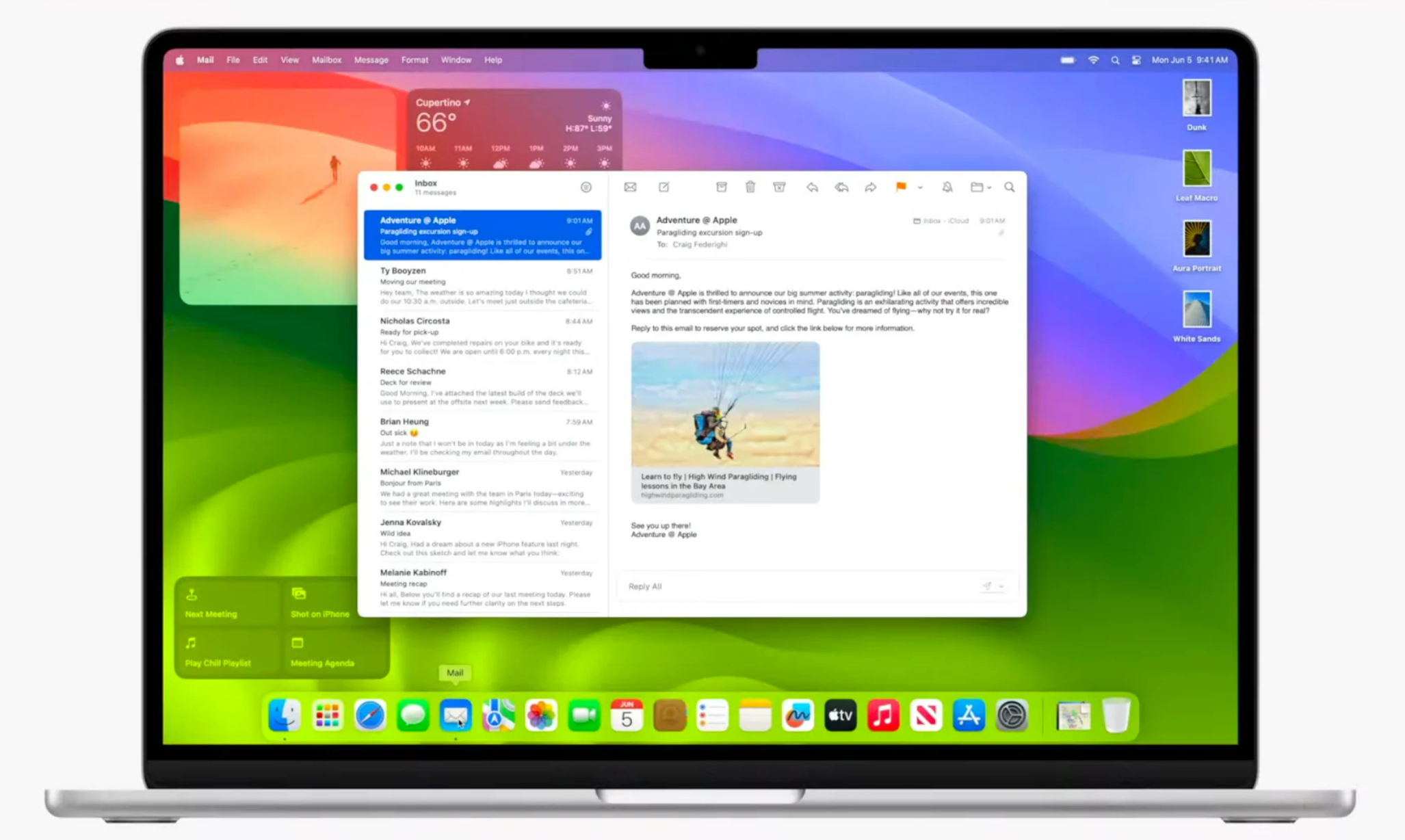This screenshot has height=840, width=1405.
Task: Expand the flag color dropdown arrow
Action: [920, 187]
